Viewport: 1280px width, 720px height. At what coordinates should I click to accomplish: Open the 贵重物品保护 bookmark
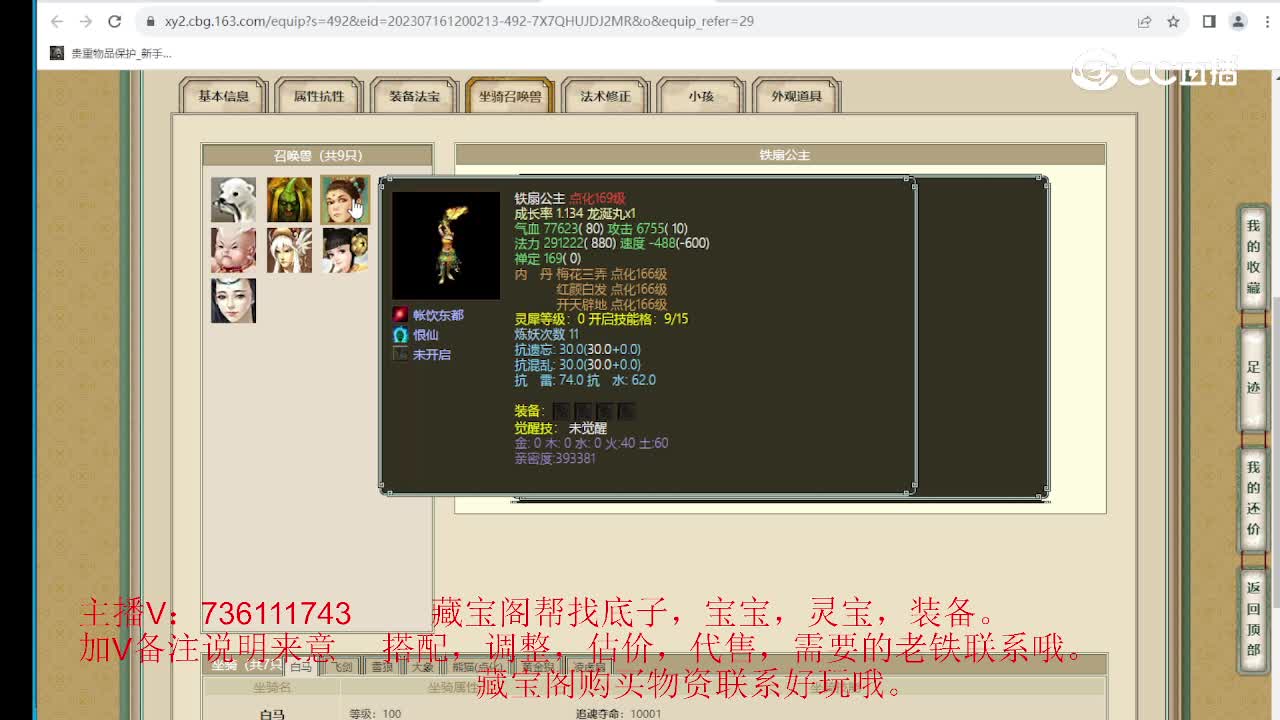tap(110, 52)
